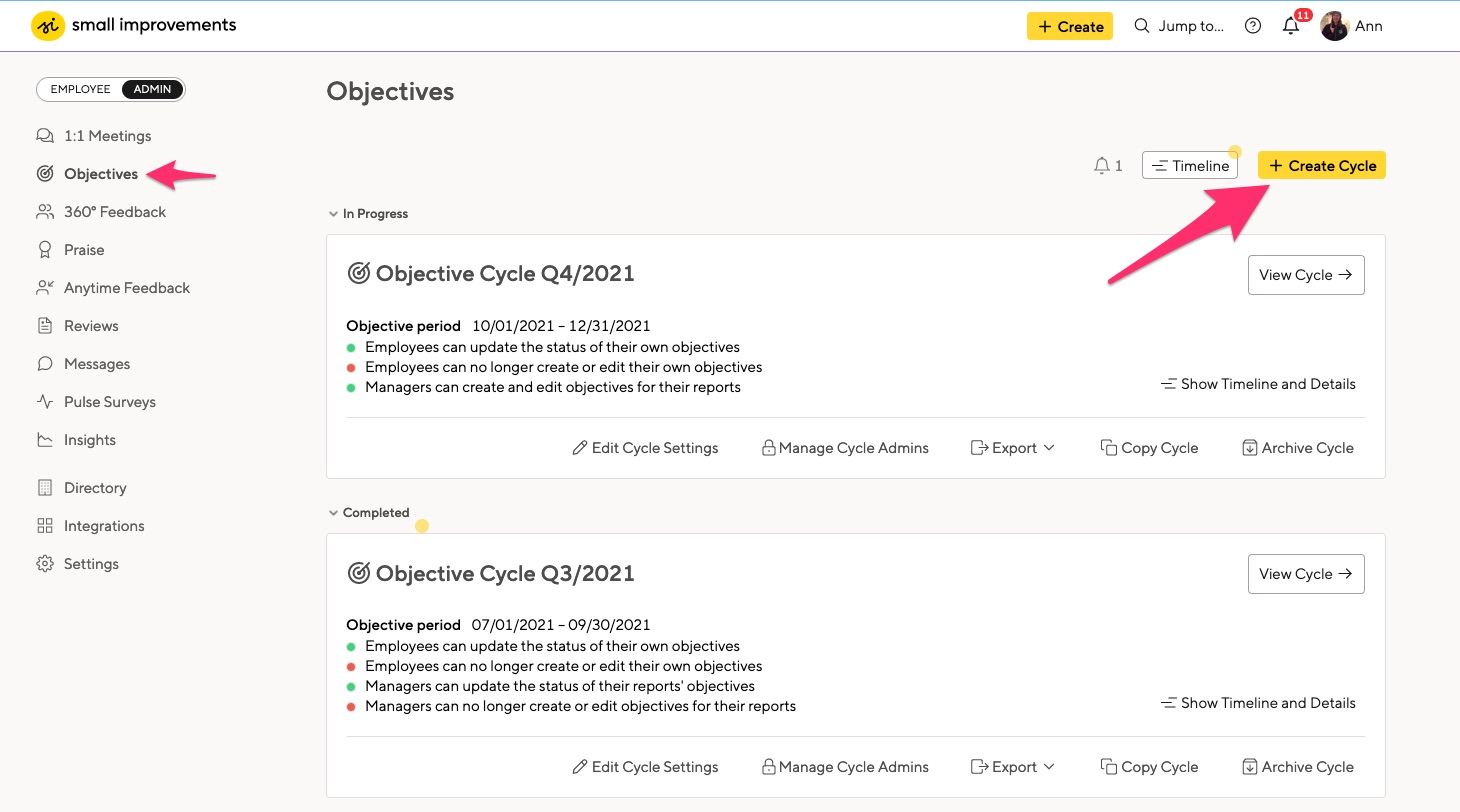Open 360° Feedback in the sidebar
Screen dimensions: 1460x812
tap(115, 212)
